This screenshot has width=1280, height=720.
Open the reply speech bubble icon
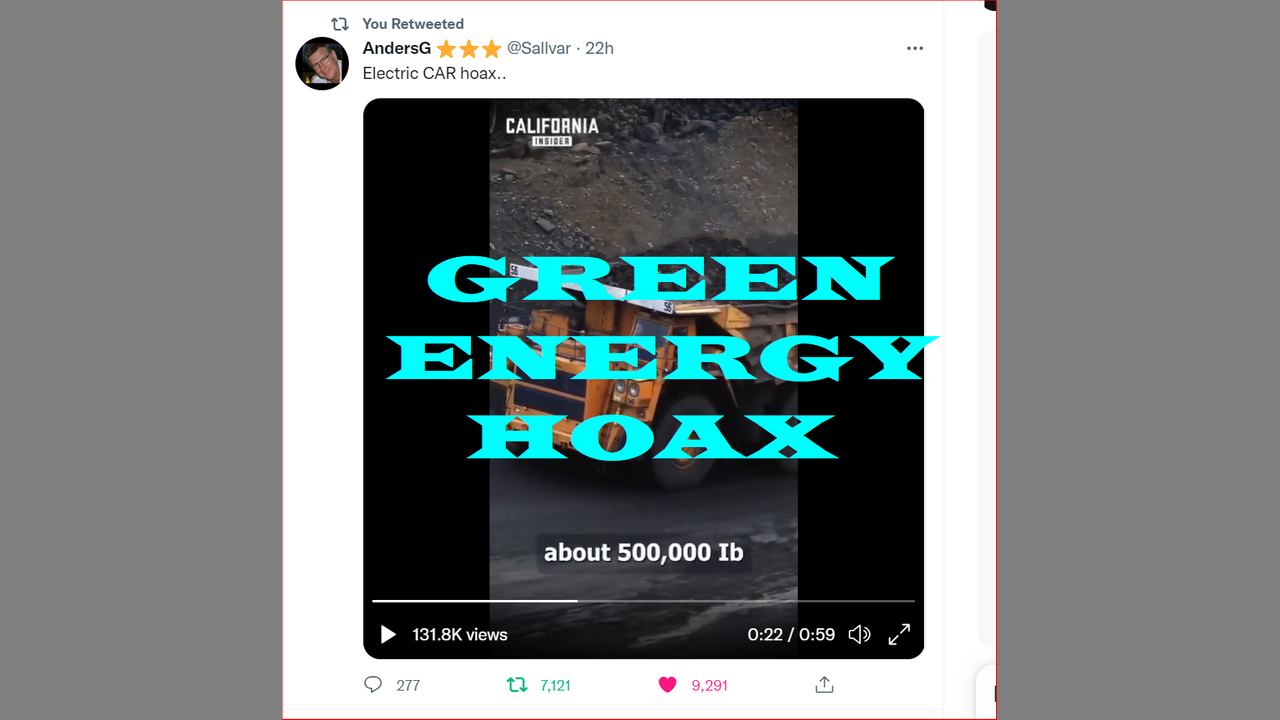373,685
